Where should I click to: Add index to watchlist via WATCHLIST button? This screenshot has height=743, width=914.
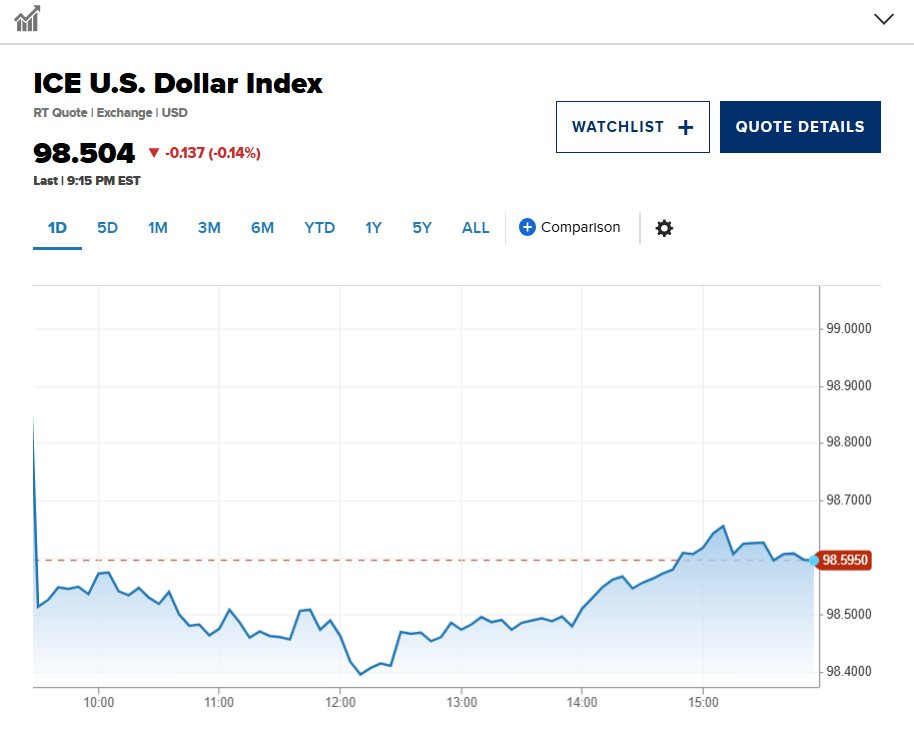click(x=633, y=126)
